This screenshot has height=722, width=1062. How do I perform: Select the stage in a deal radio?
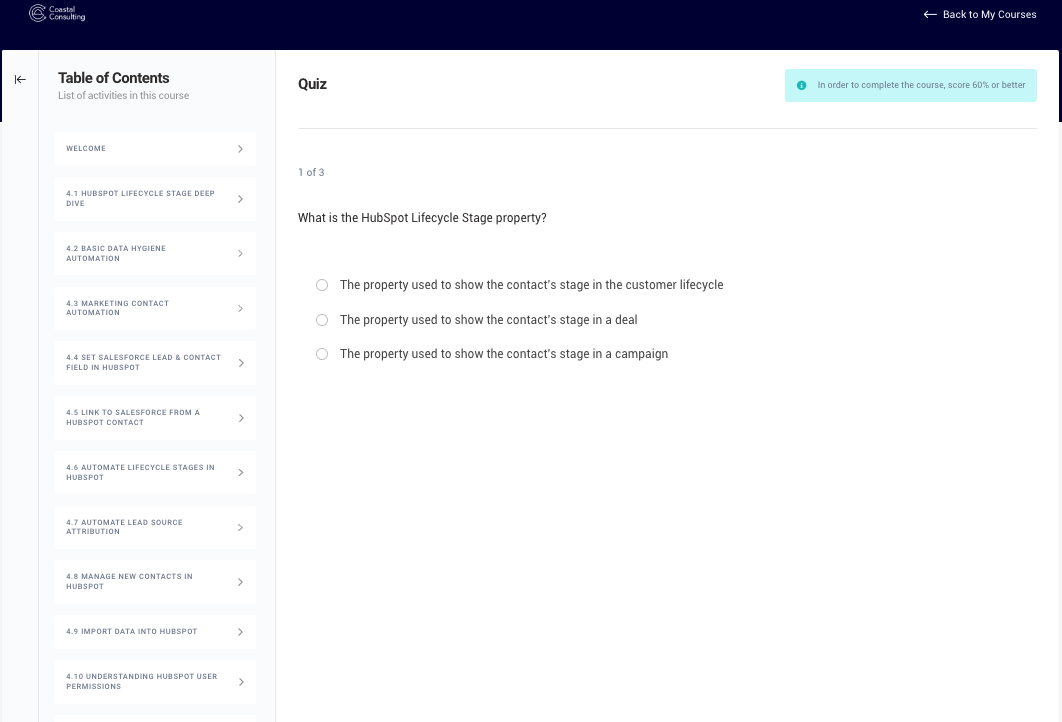[x=322, y=320]
